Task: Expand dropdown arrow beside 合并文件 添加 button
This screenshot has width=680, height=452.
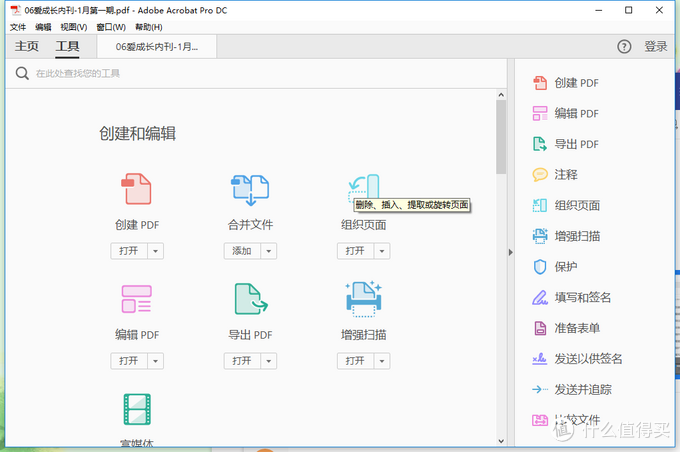Action: click(x=269, y=251)
